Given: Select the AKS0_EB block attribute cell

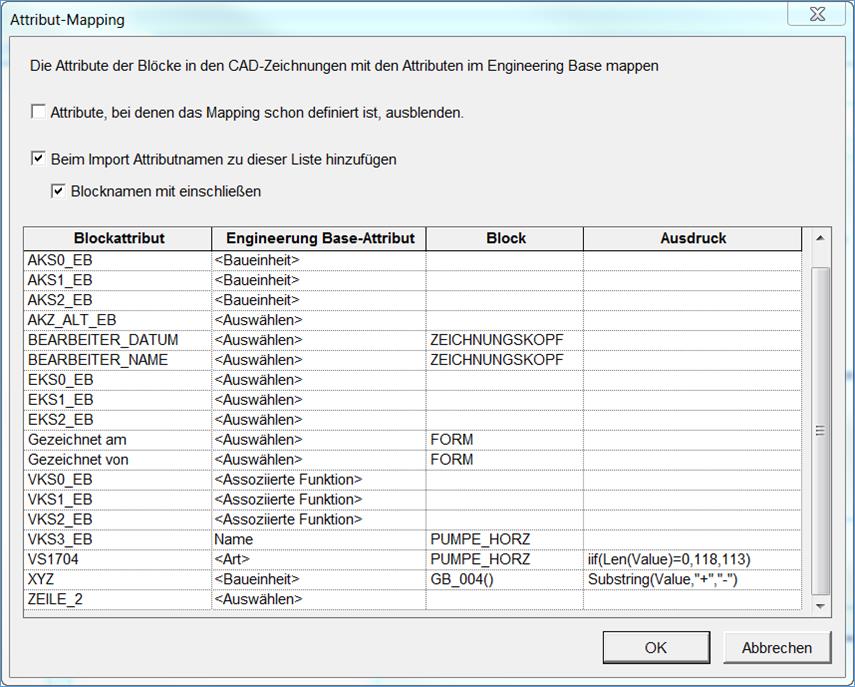Looking at the screenshot, I should pyautogui.click(x=118, y=260).
